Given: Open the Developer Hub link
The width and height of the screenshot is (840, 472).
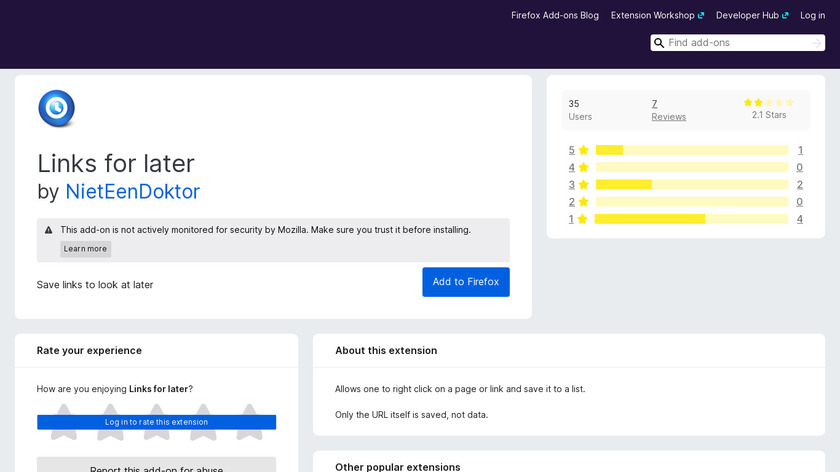Looking at the screenshot, I should point(752,15).
